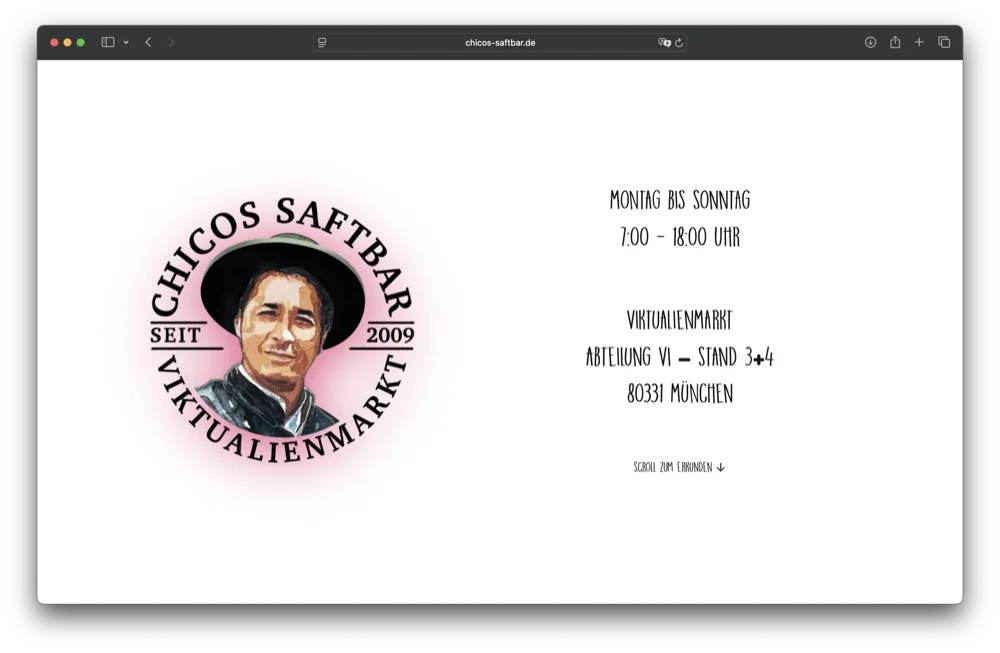Go back to the previous page

[x=148, y=42]
